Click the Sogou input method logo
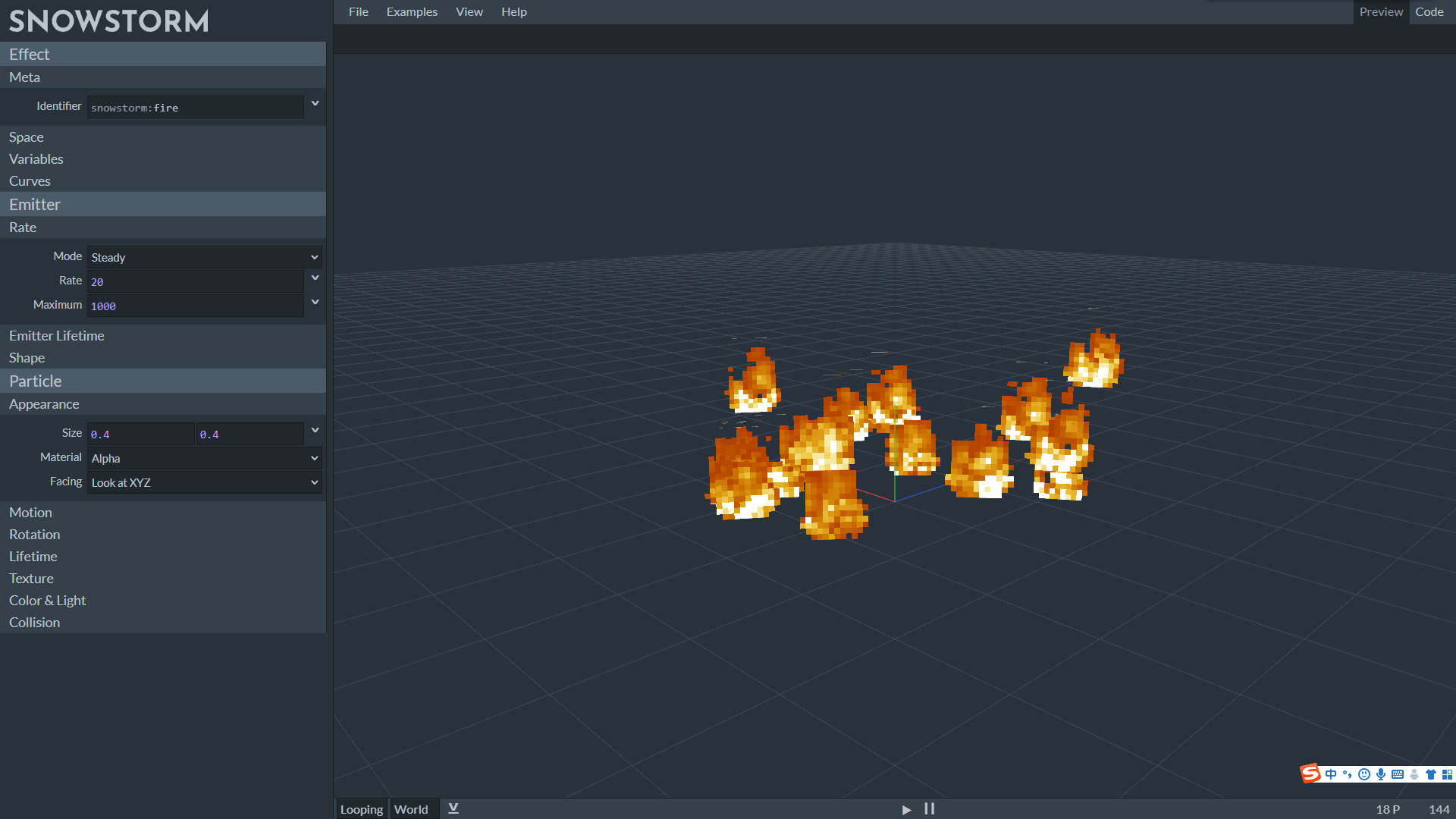Image resolution: width=1456 pixels, height=819 pixels. pos(1310,773)
